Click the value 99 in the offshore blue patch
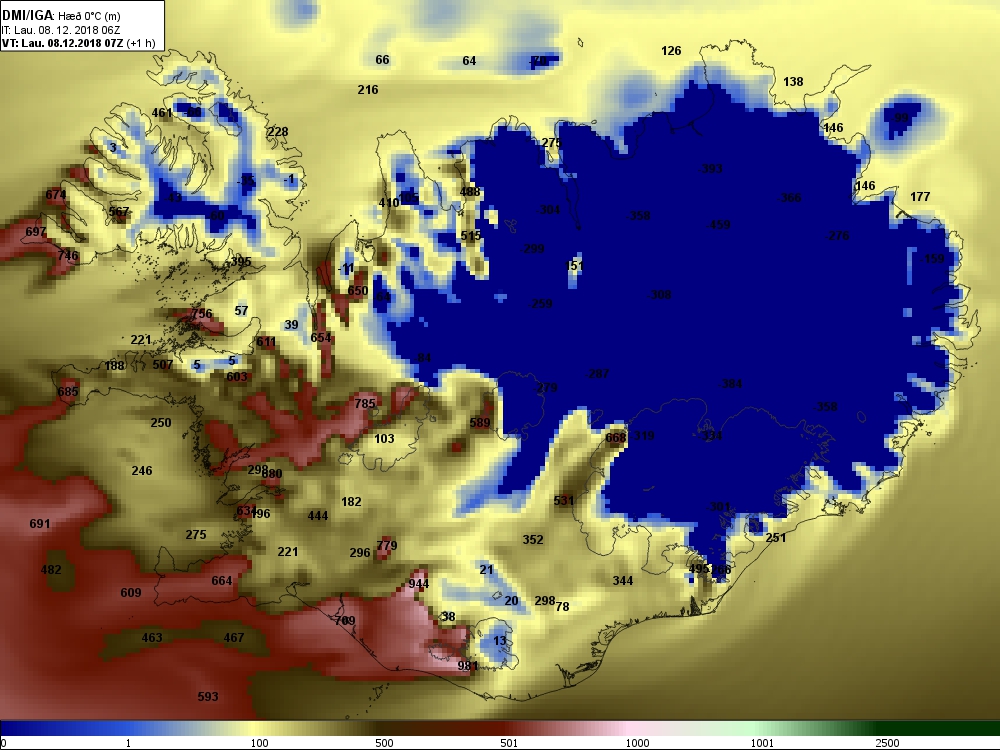Image resolution: width=1000 pixels, height=750 pixels. click(x=901, y=118)
